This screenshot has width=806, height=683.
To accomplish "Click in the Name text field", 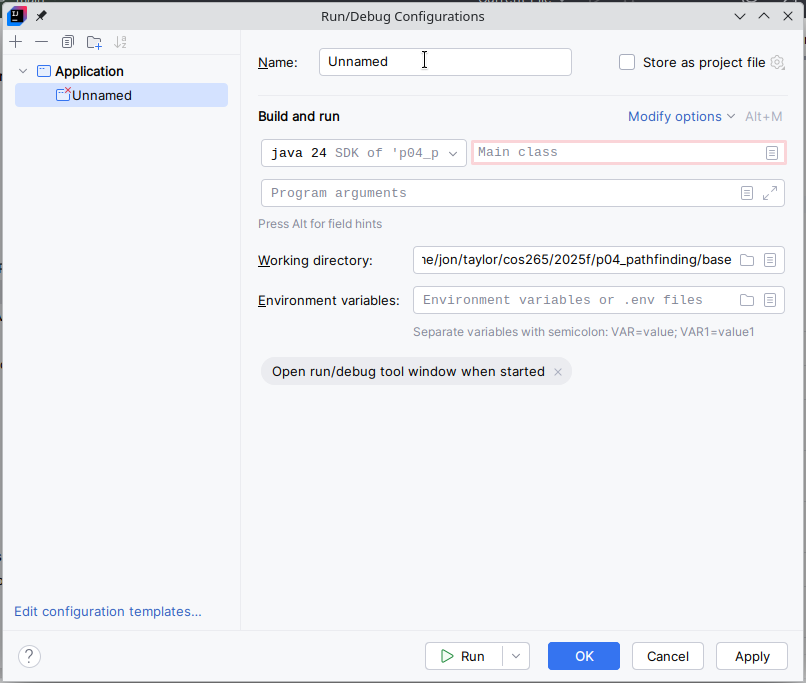I will pyautogui.click(x=445, y=62).
